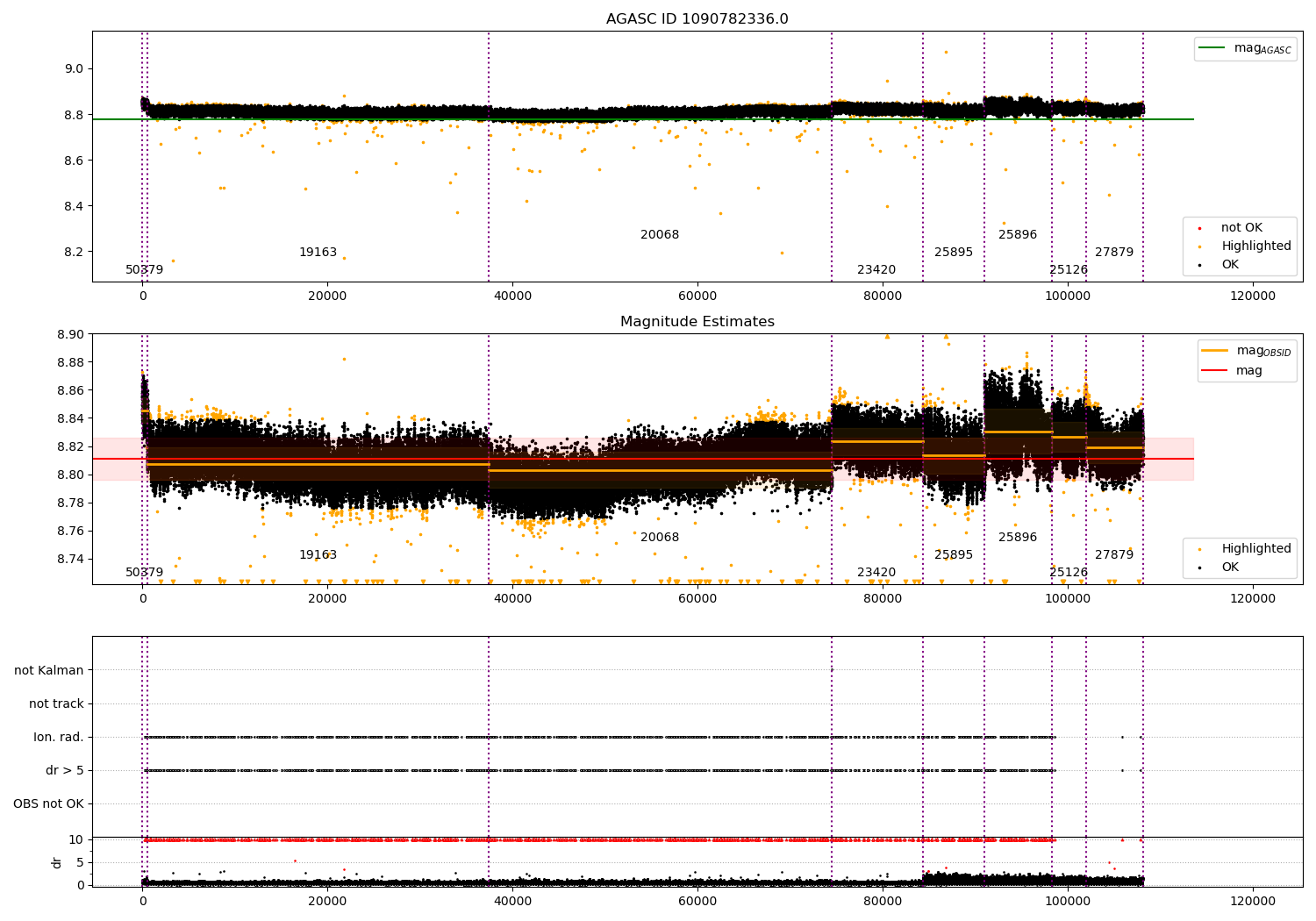The image size is (1316, 921).
Task: Select 'OK' legend entry in top plot
Action: (1230, 264)
